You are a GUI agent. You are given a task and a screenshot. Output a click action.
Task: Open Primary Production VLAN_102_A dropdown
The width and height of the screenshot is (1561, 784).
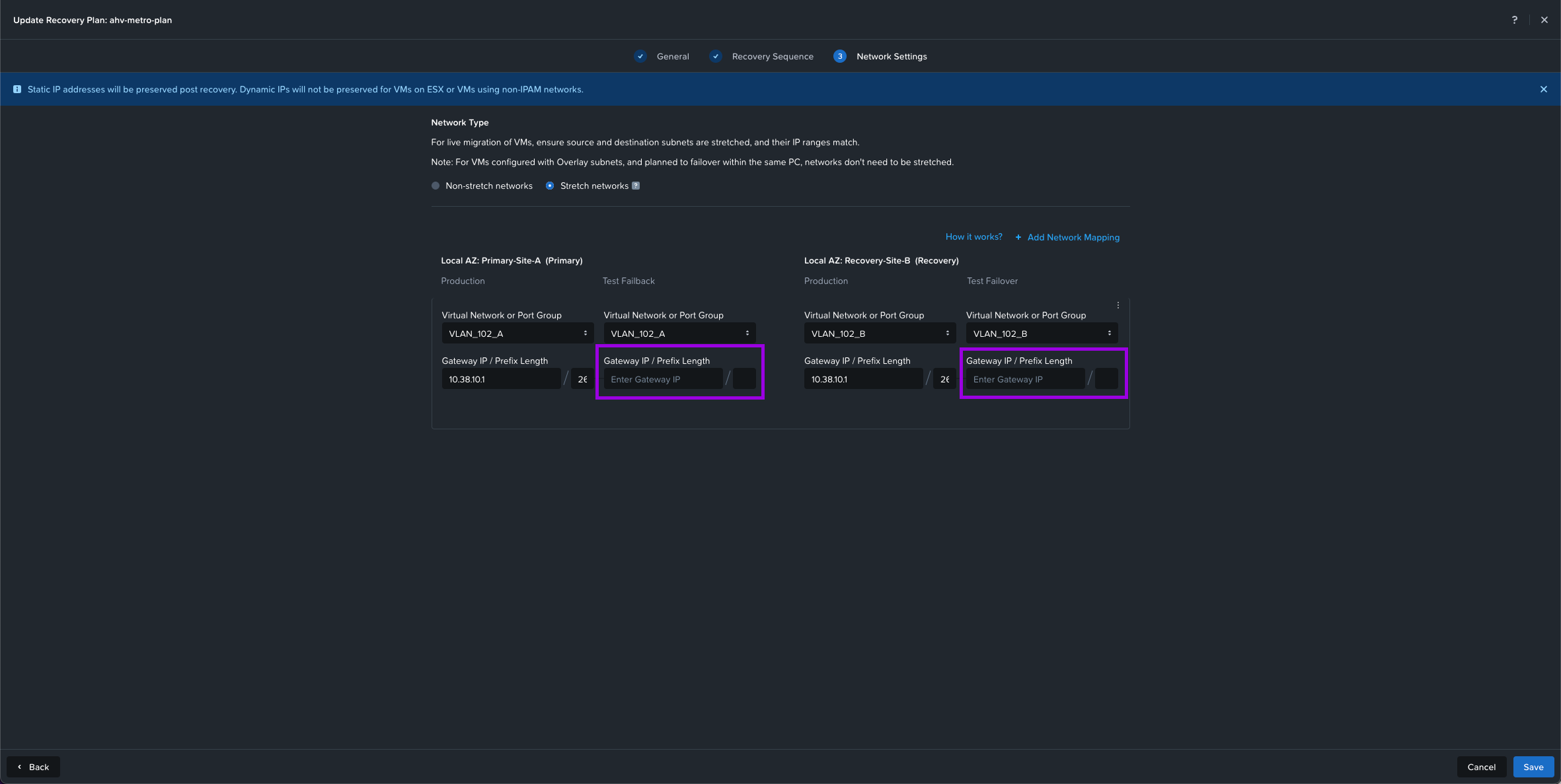click(x=517, y=334)
